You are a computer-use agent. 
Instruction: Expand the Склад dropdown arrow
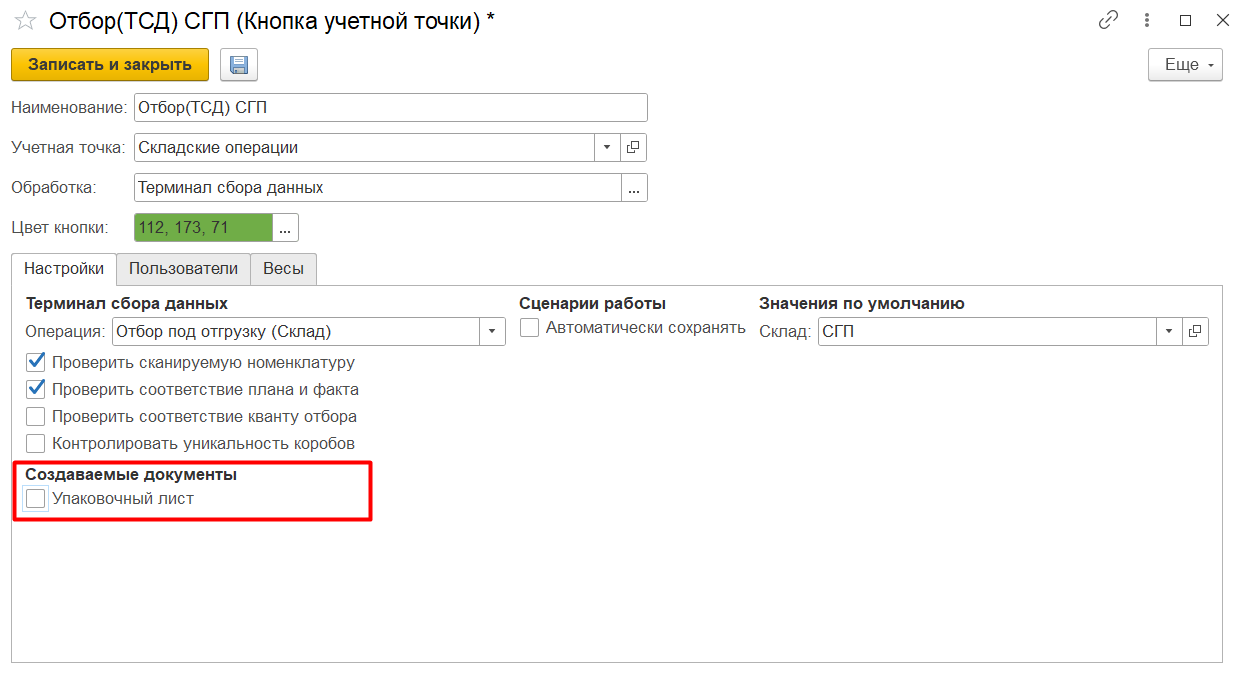(x=1169, y=332)
